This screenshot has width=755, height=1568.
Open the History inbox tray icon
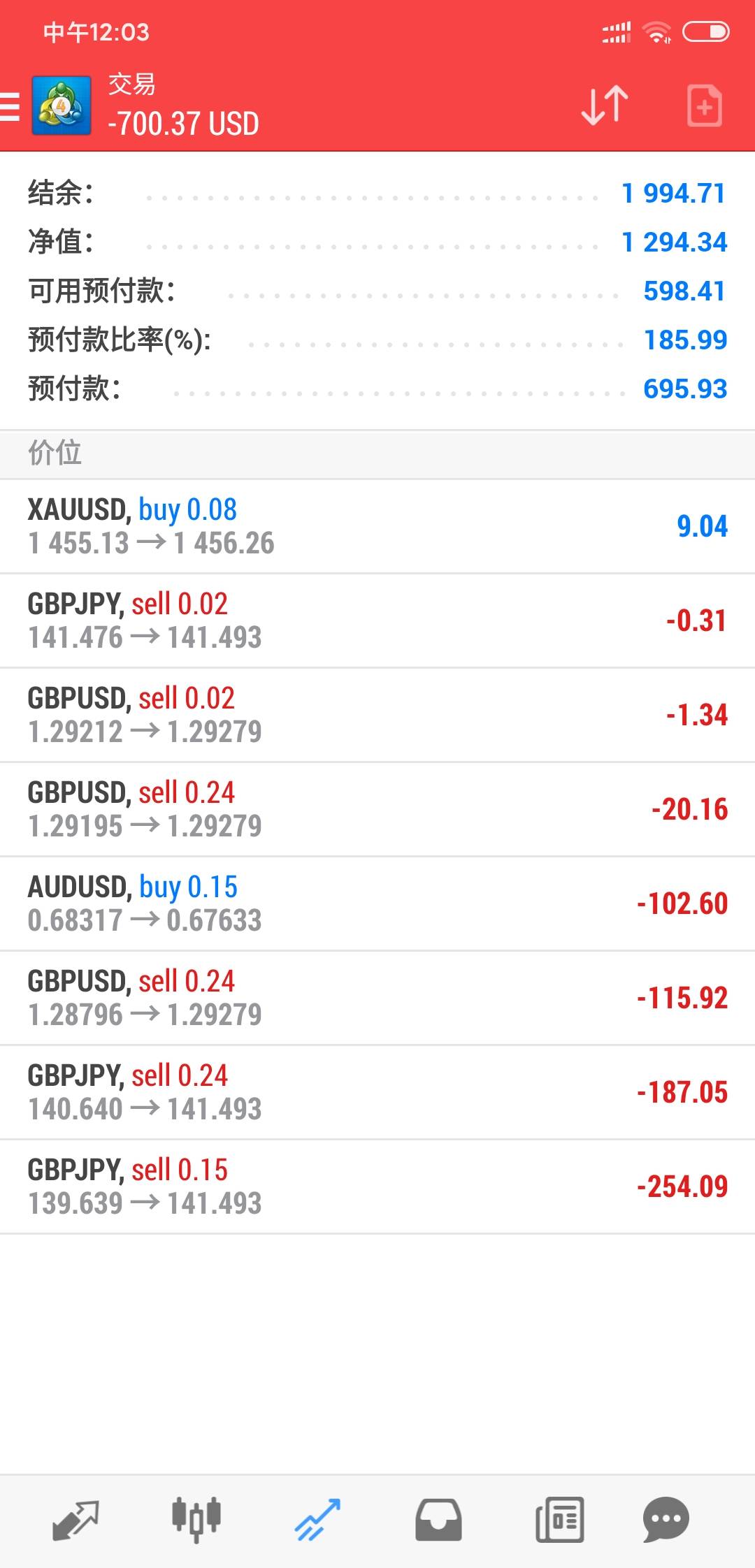[438, 1520]
